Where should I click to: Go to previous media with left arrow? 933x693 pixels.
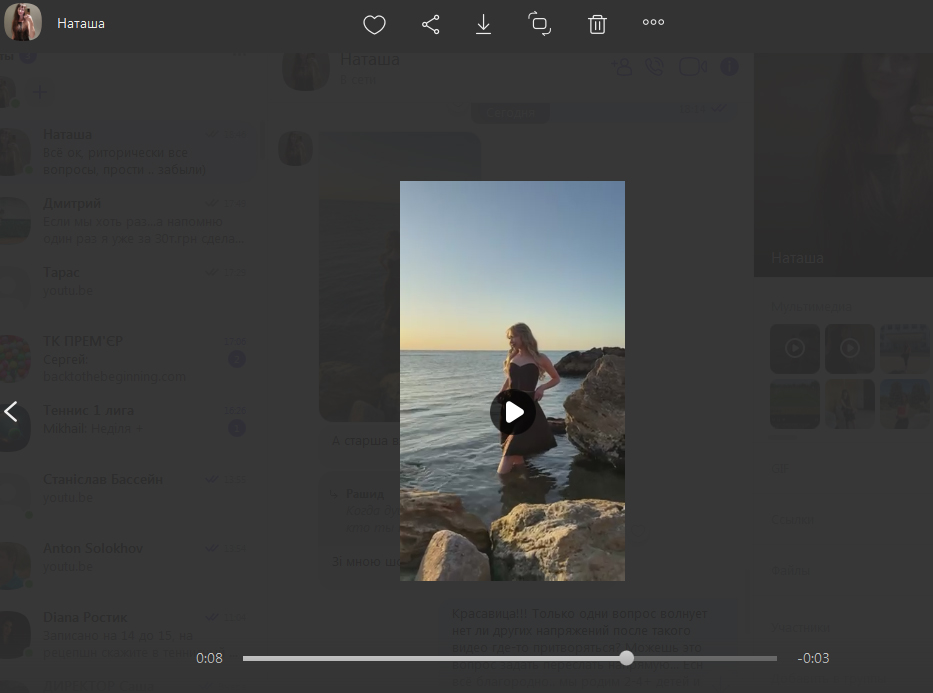11,411
